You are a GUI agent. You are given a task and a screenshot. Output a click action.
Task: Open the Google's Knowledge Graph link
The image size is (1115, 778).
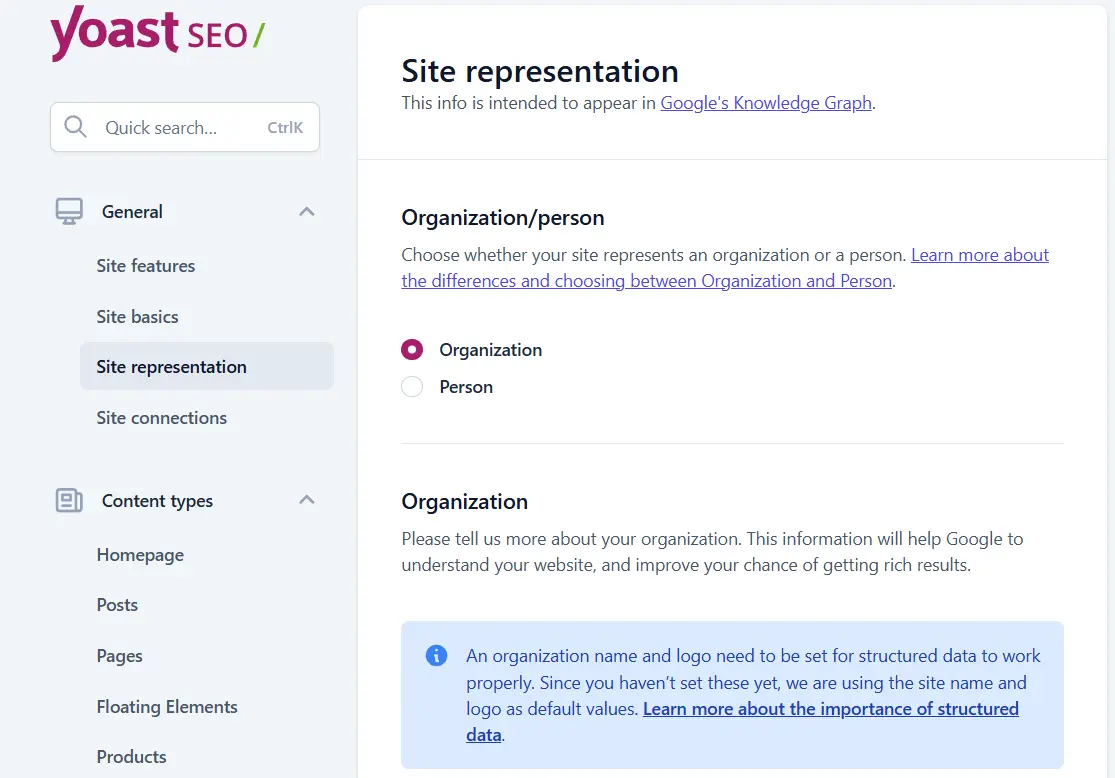point(766,102)
